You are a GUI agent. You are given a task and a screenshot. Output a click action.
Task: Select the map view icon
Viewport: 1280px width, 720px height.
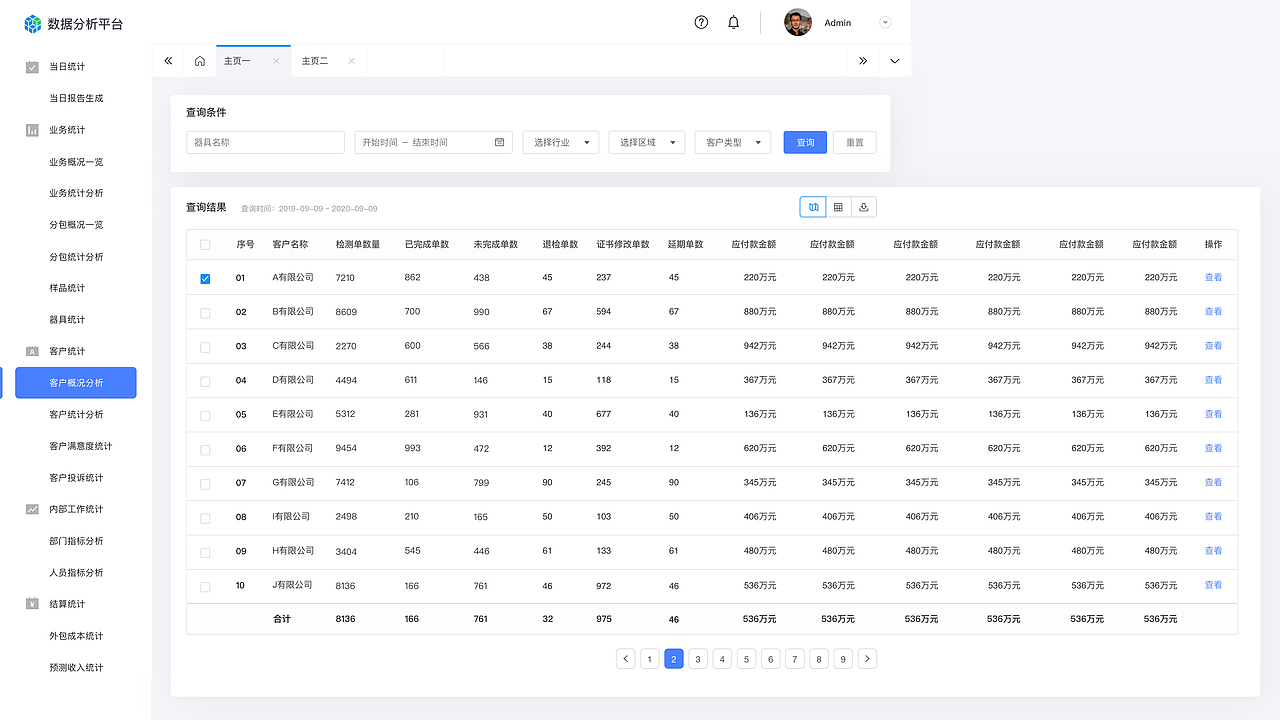click(813, 207)
